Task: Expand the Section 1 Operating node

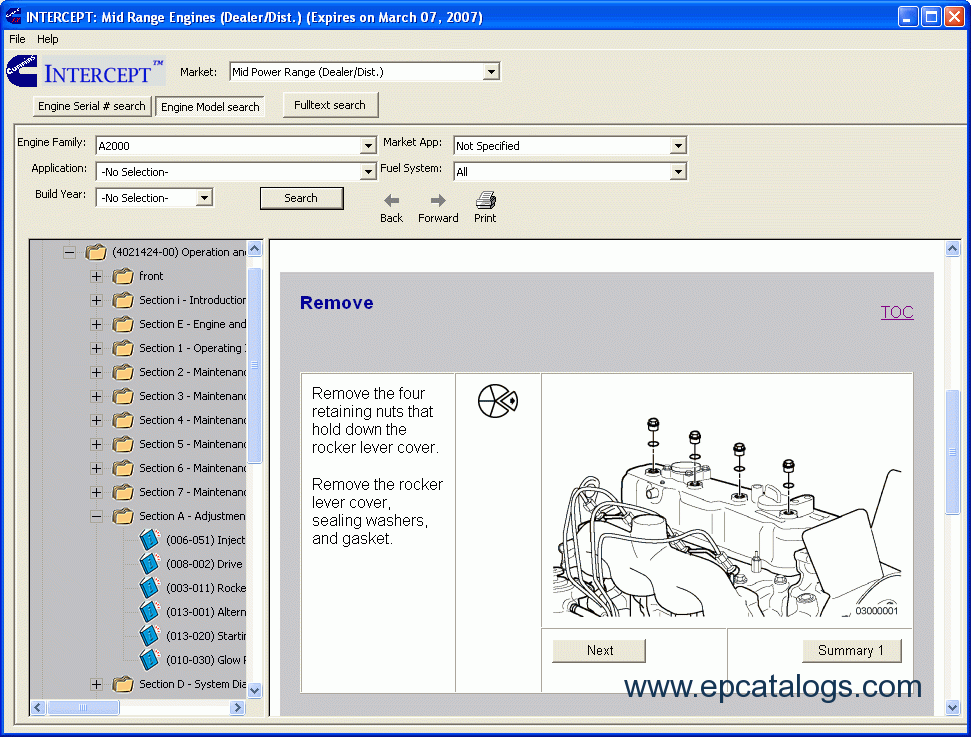Action: pyautogui.click(x=96, y=348)
